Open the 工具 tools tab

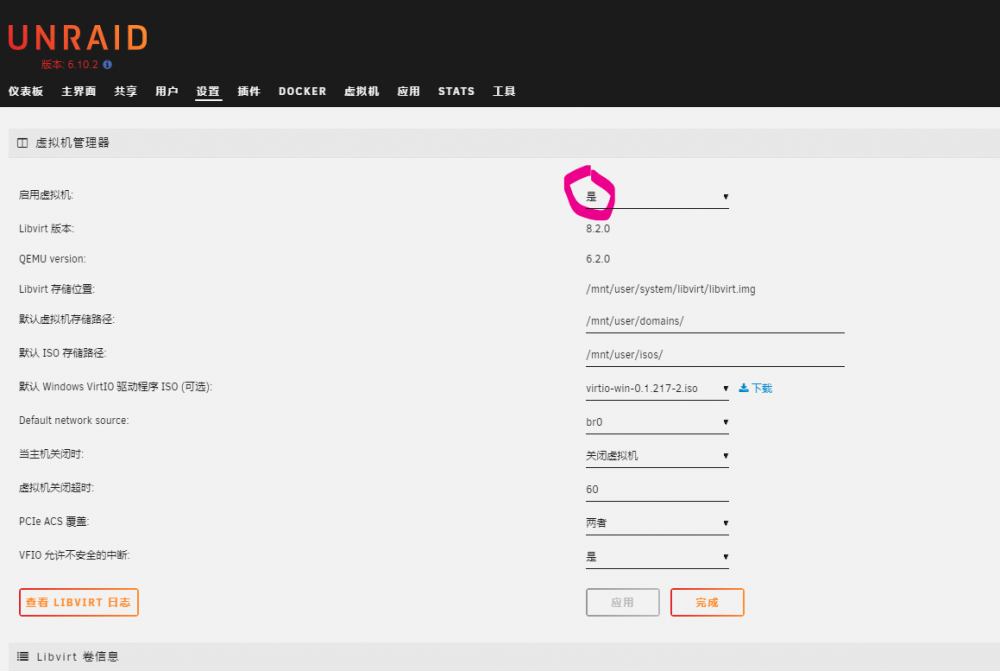pos(504,91)
